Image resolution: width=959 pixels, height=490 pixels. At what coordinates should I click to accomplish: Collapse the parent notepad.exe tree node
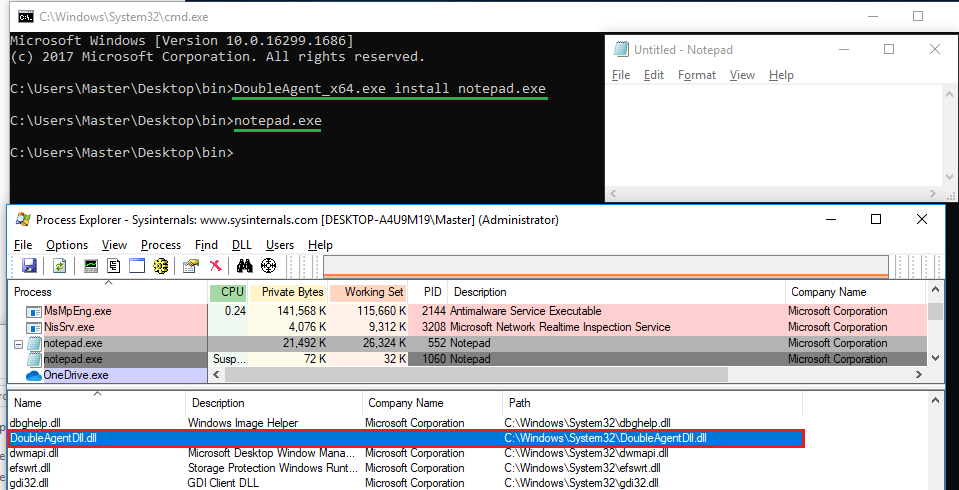point(16,343)
